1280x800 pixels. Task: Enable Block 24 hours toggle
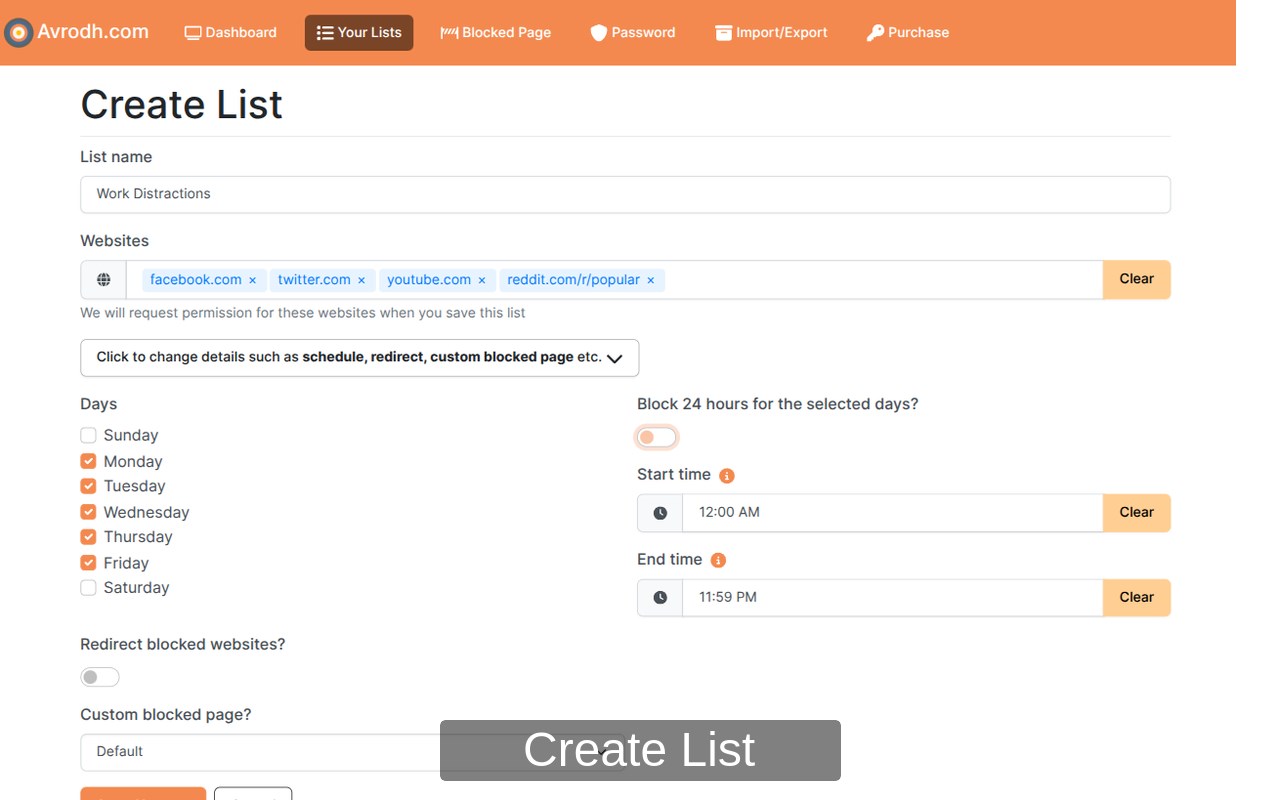point(657,437)
